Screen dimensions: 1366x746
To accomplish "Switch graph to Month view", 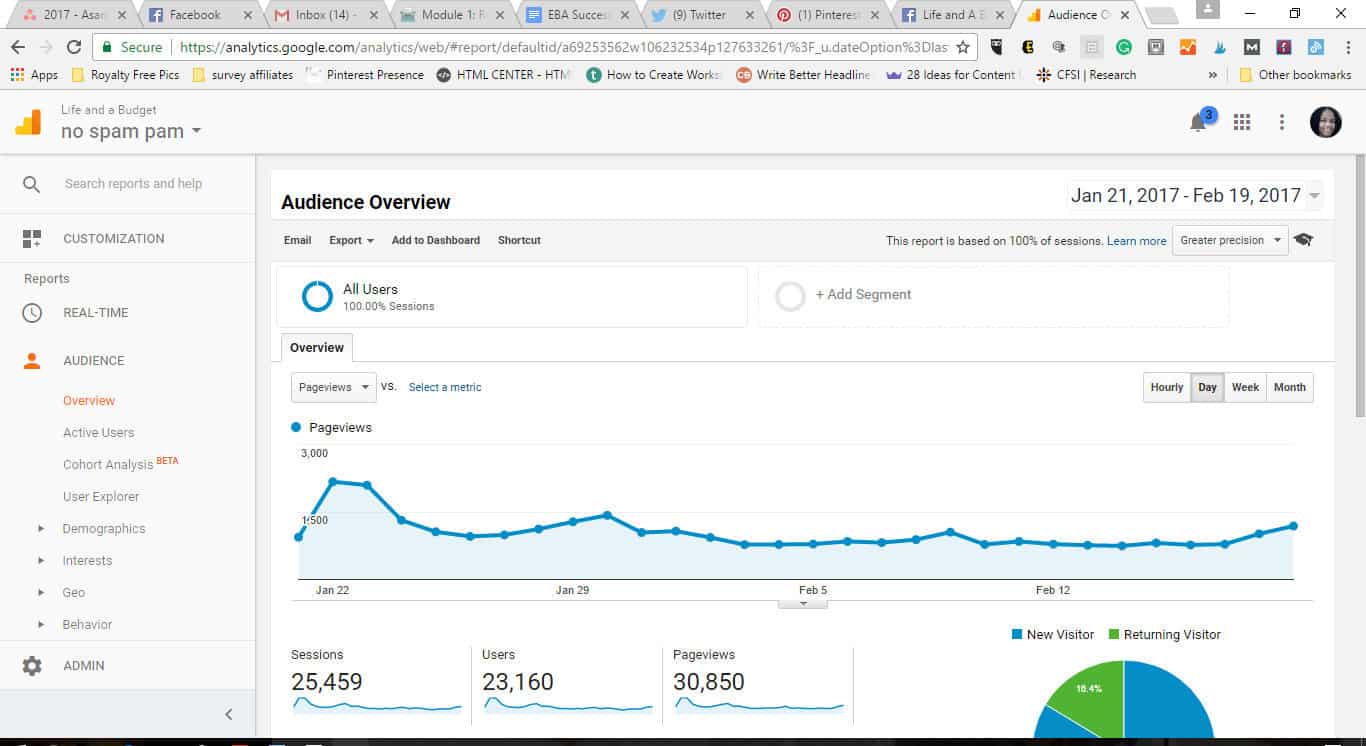I will click(x=1289, y=388).
